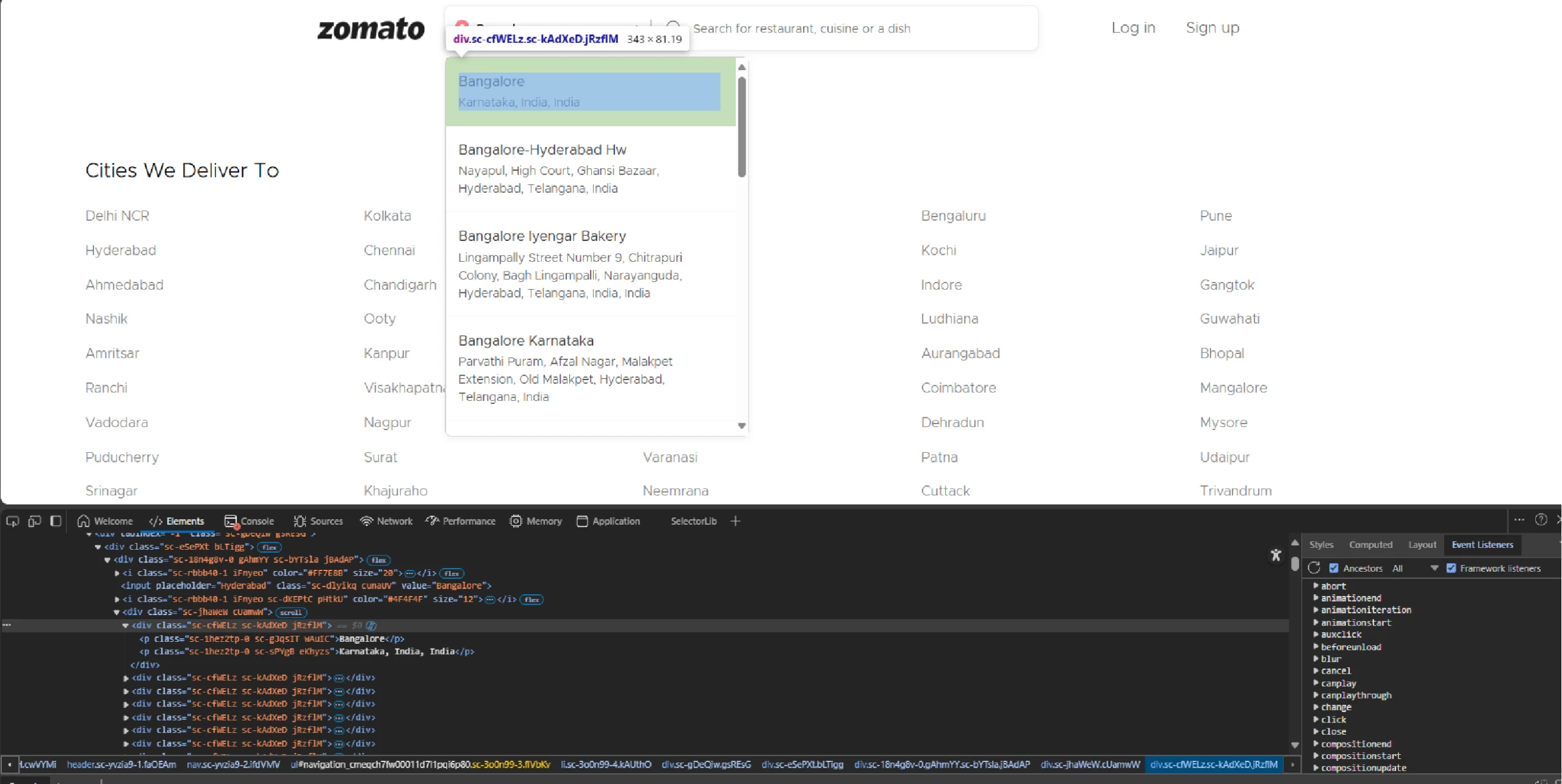Image resolution: width=1562 pixels, height=784 pixels.
Task: Click the location dropdown scrollbar thumb
Action: tap(742, 127)
